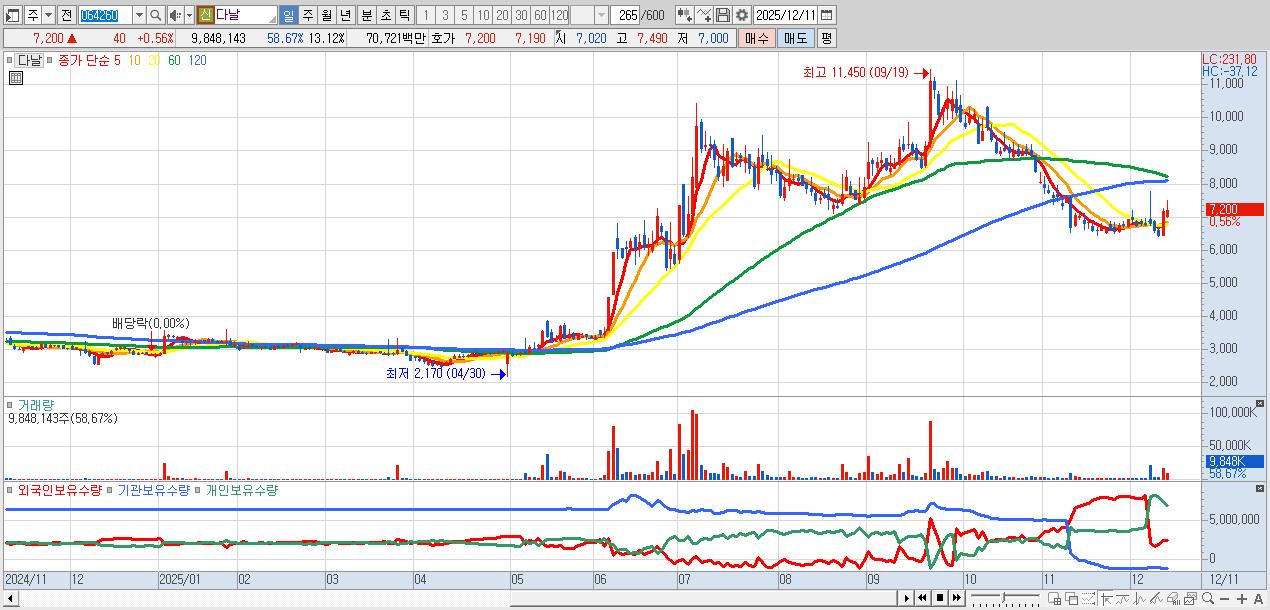Save the chart with the floppy disk icon
Viewport: 1270px width, 610px height.
(x=723, y=15)
